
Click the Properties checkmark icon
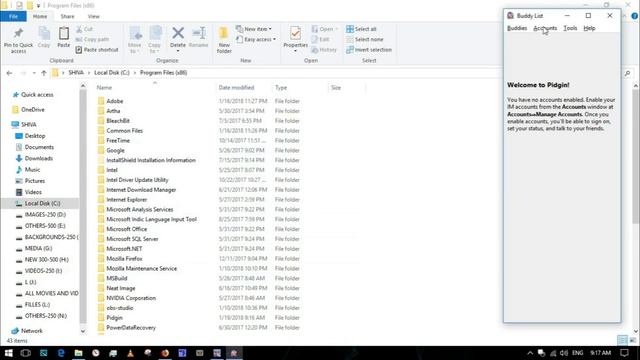point(296,33)
